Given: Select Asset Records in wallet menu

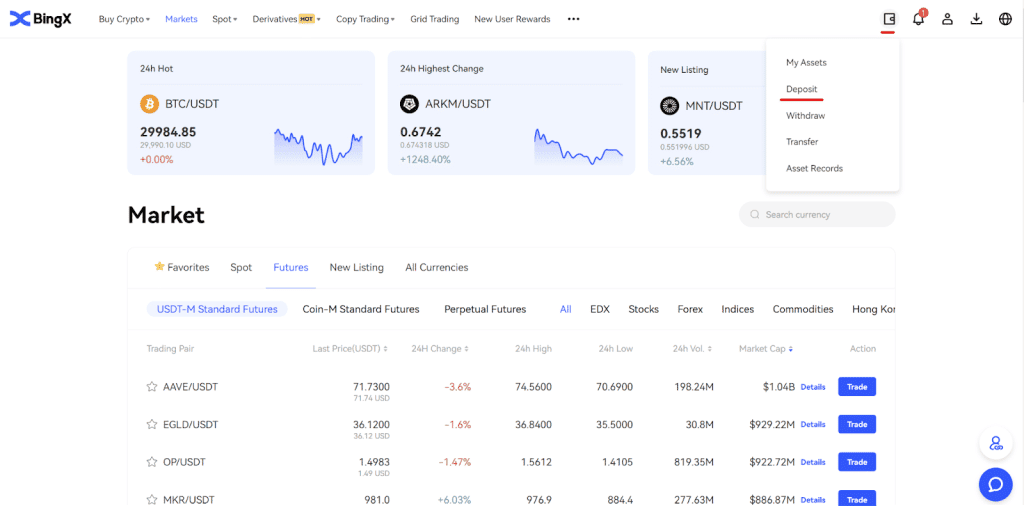Looking at the screenshot, I should (814, 168).
